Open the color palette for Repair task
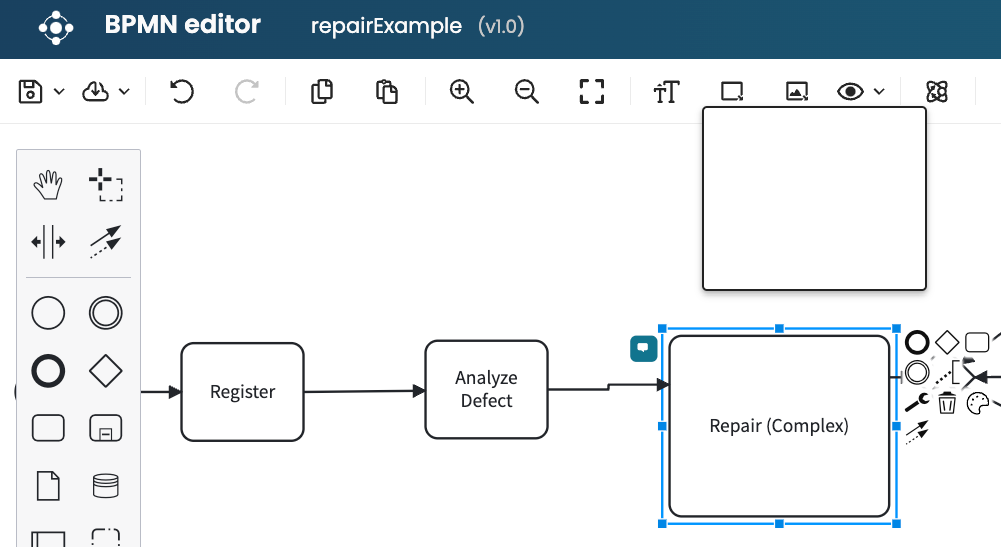1001x547 pixels. [977, 403]
